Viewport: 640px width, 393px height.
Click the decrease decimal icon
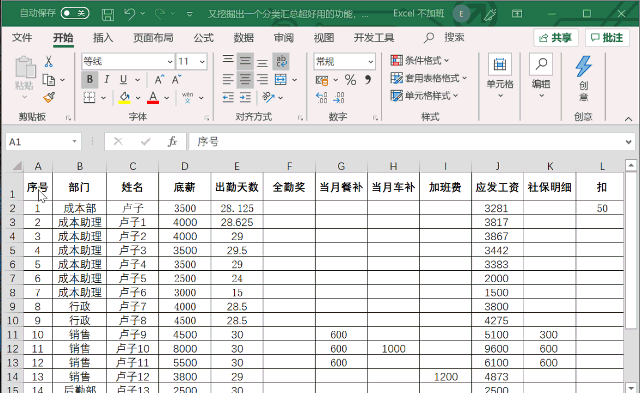coord(339,97)
